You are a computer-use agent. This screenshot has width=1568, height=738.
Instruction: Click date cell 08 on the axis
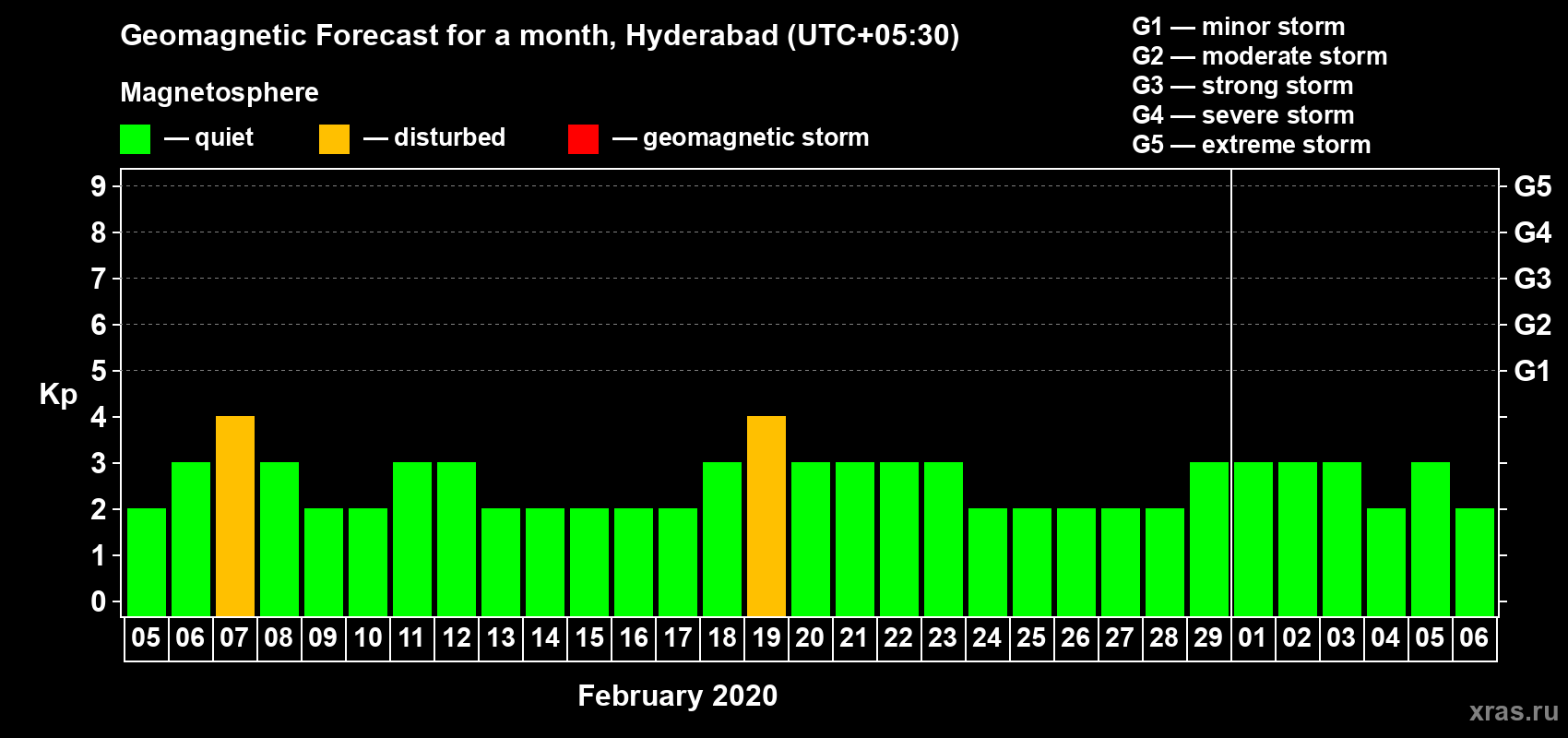point(279,638)
